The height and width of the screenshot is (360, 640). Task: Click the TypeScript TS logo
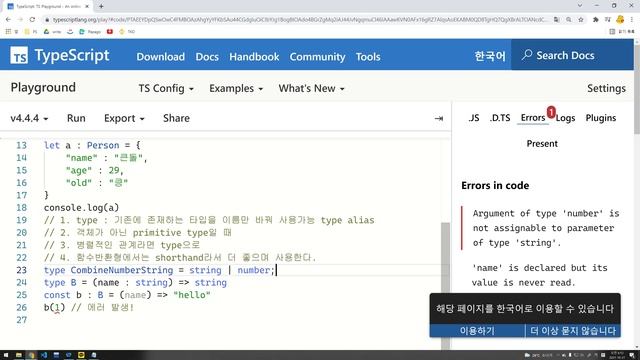[x=19, y=55]
